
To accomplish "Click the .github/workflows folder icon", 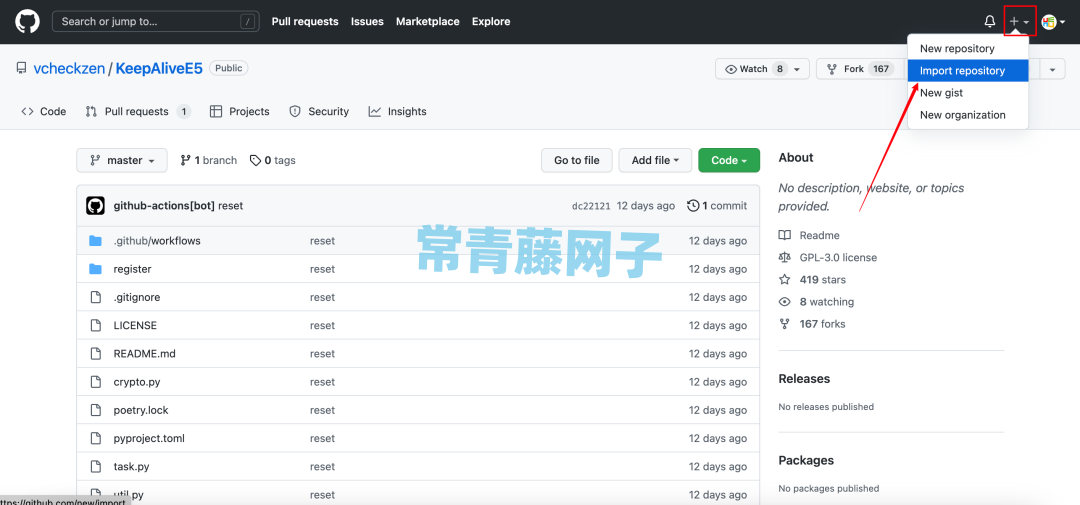I will [96, 241].
